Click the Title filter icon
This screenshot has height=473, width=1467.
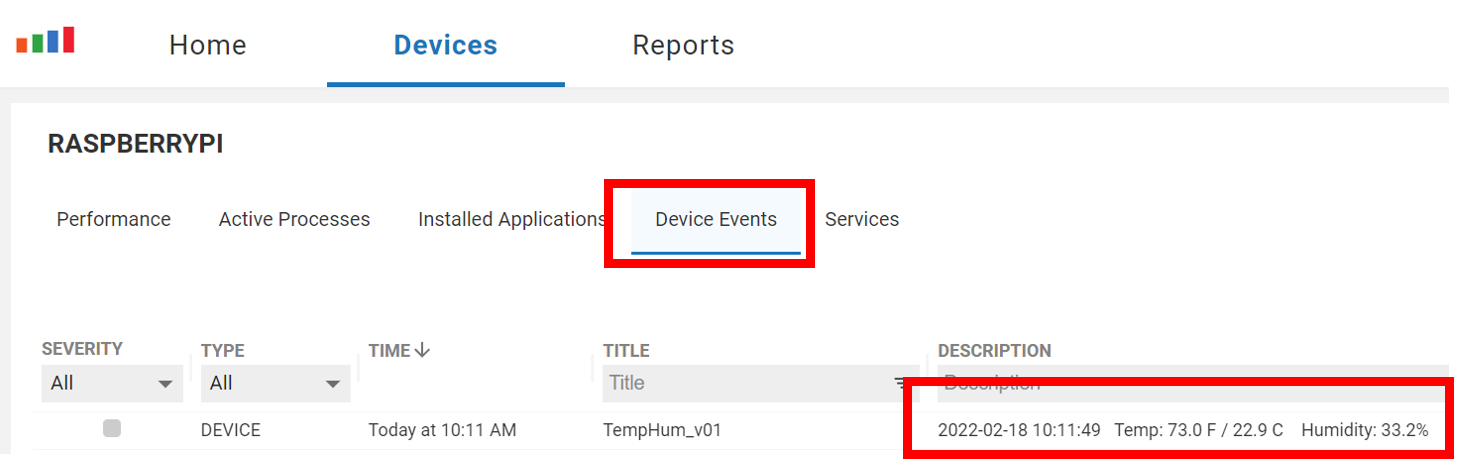click(x=901, y=383)
